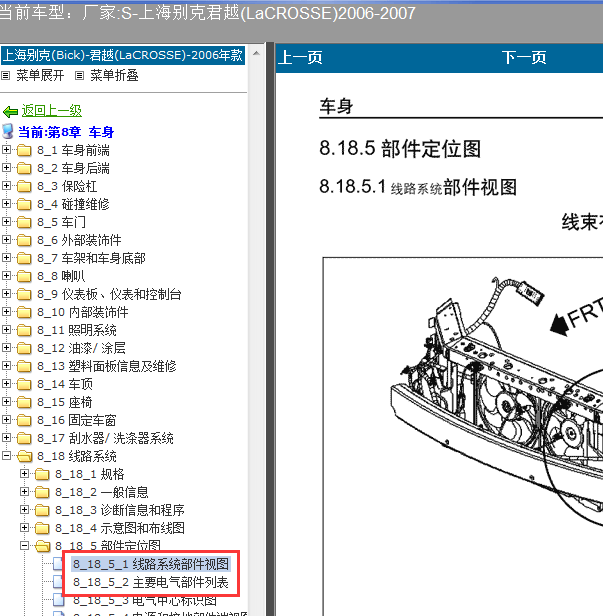Select the 8_6 外部装饰件 tree label
Viewport: 603px width, 616px height.
(79, 240)
